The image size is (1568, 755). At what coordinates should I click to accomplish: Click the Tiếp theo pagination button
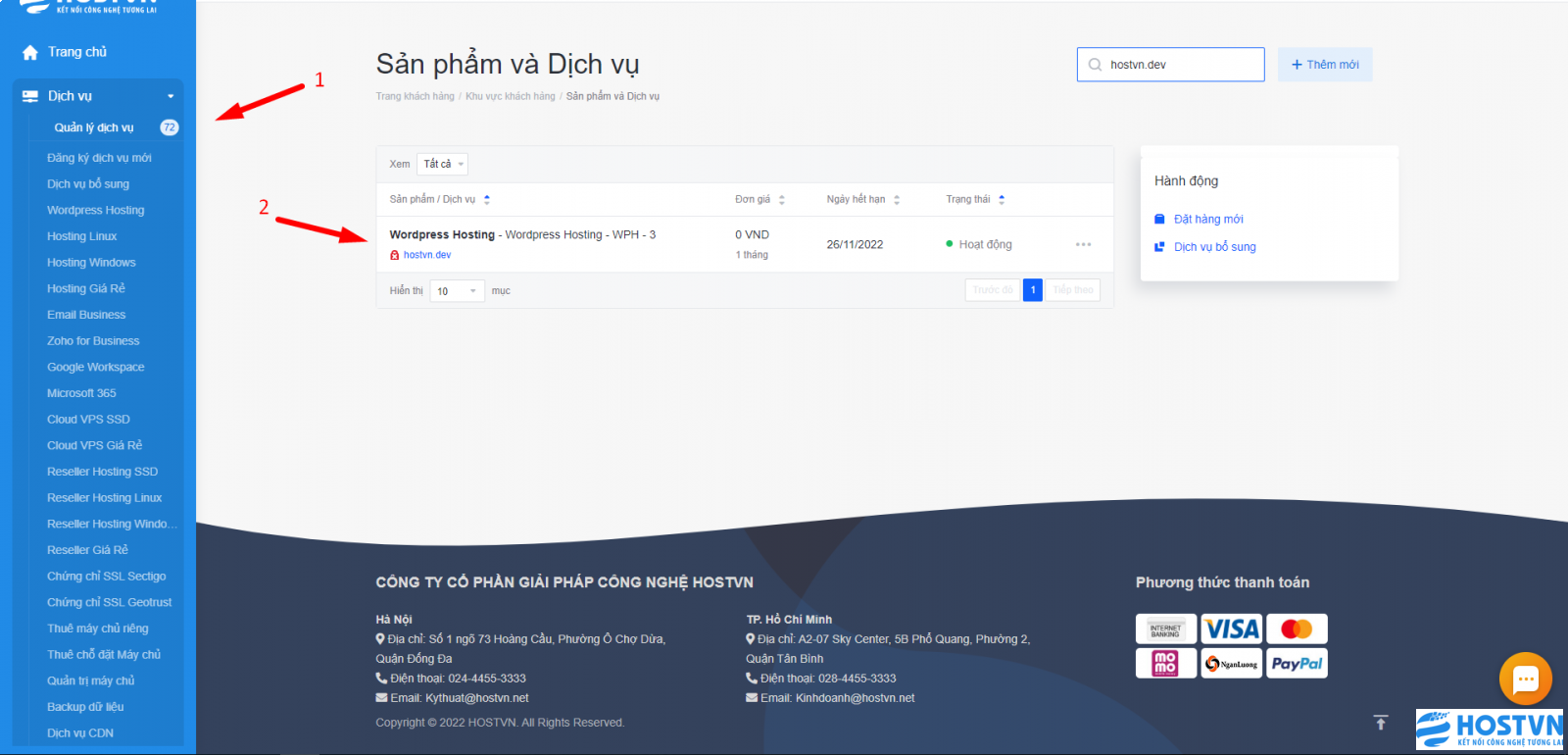point(1073,290)
